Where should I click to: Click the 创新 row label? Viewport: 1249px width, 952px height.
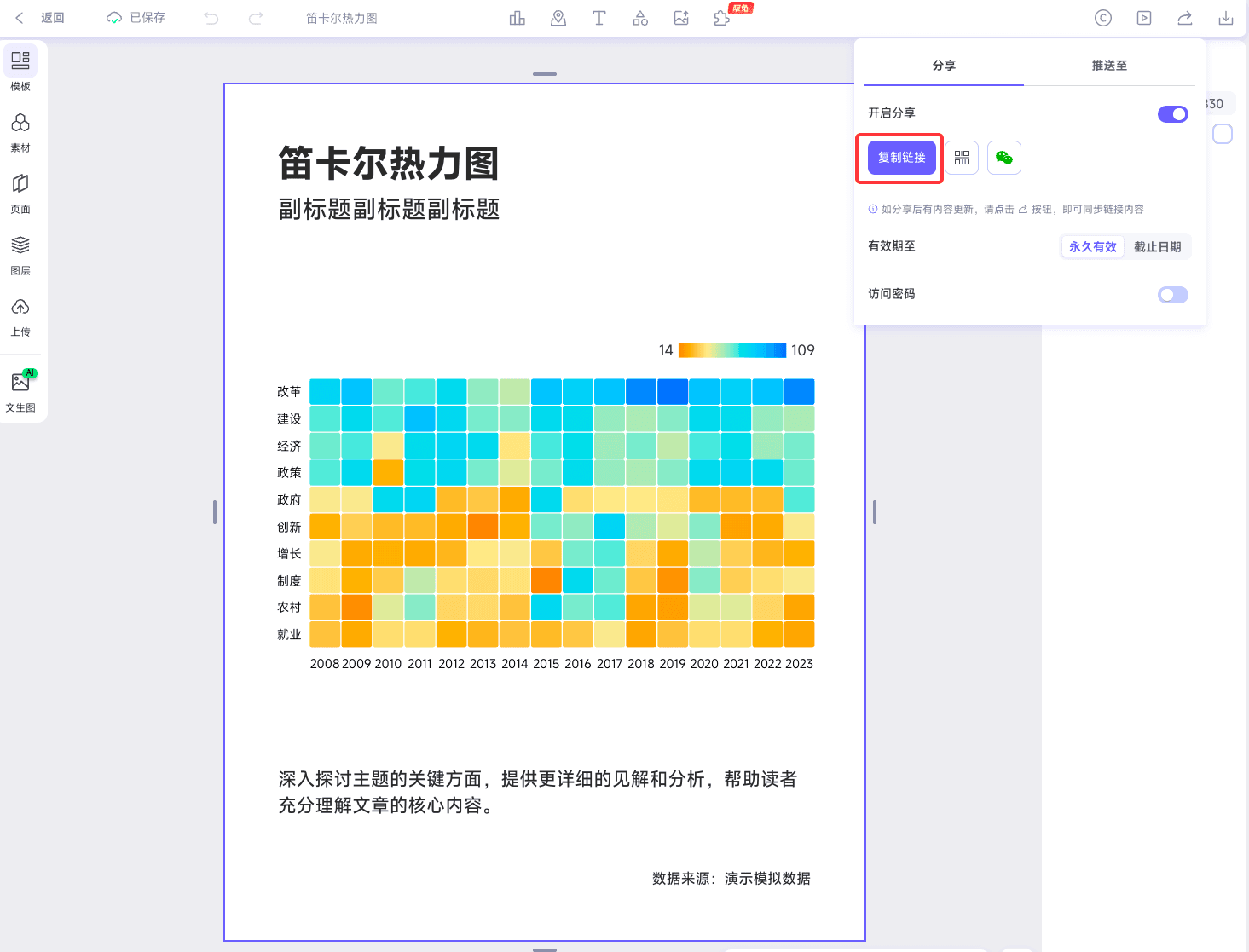[289, 528]
